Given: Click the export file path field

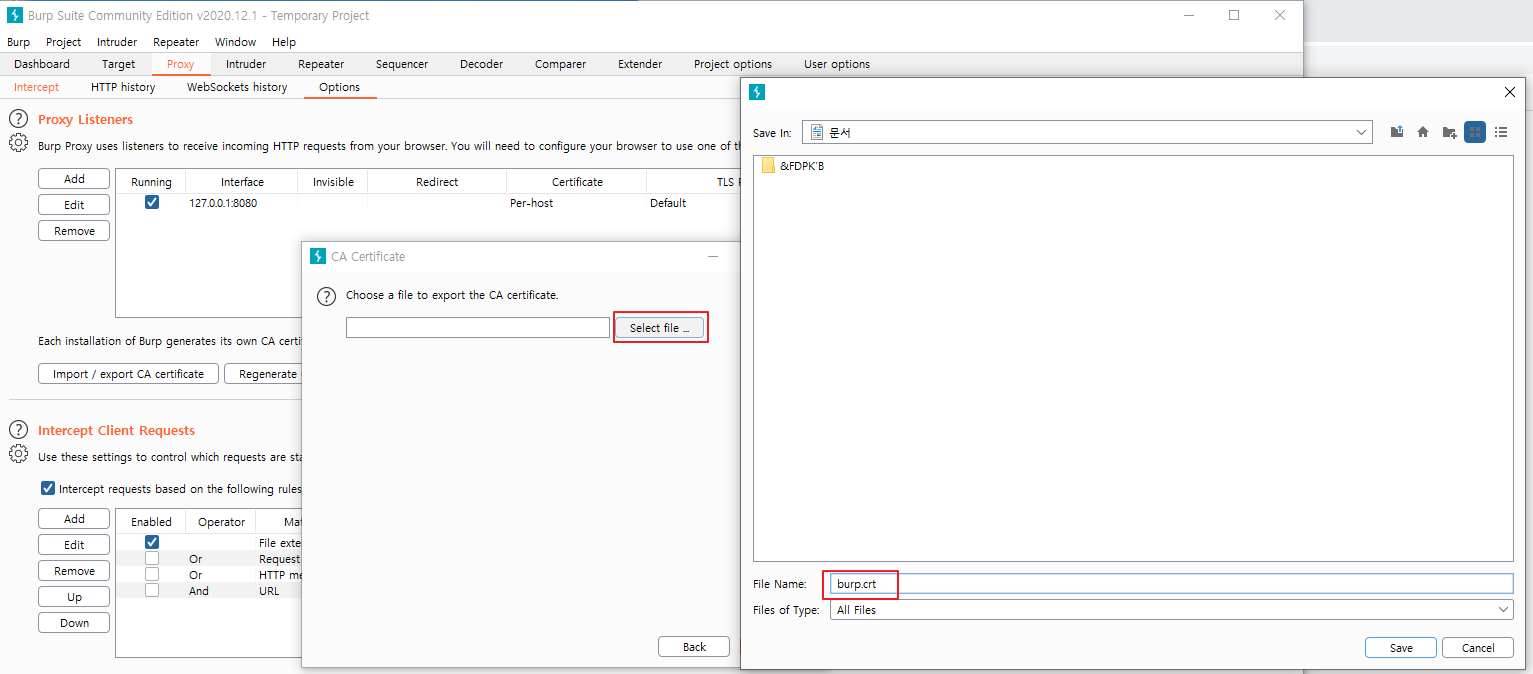Looking at the screenshot, I should tap(478, 327).
